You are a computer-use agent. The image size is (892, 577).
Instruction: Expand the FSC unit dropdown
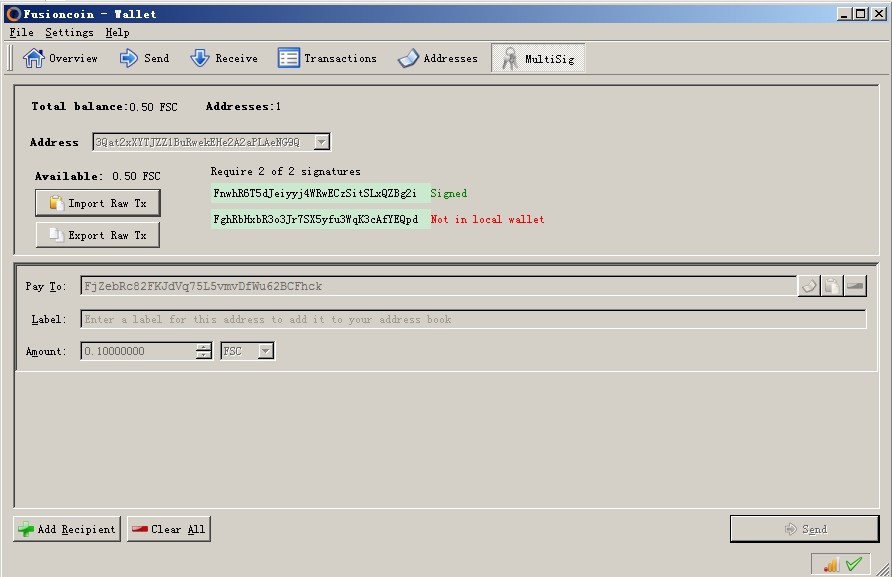pyautogui.click(x=266, y=351)
